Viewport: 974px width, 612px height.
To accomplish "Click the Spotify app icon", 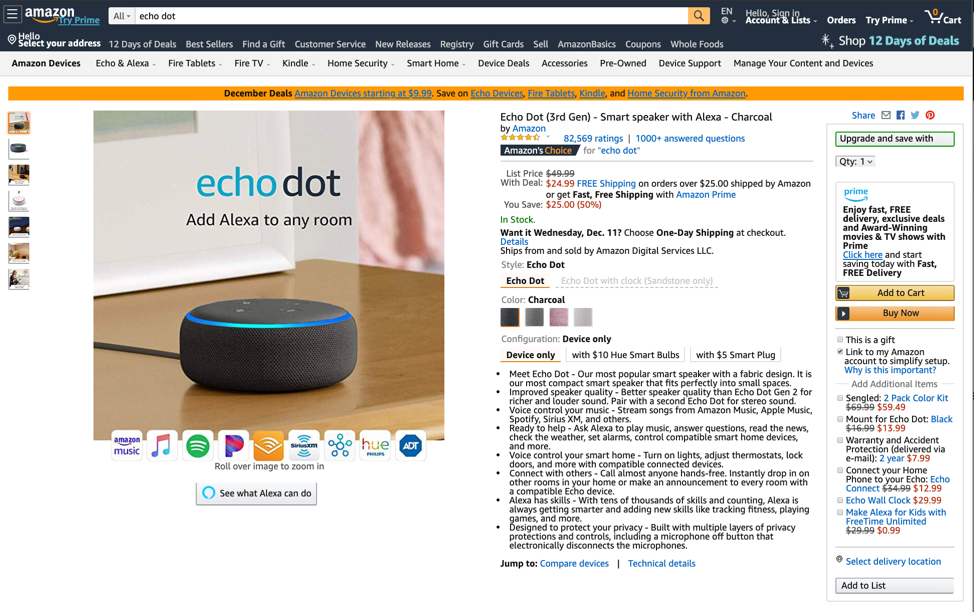I will pos(198,445).
